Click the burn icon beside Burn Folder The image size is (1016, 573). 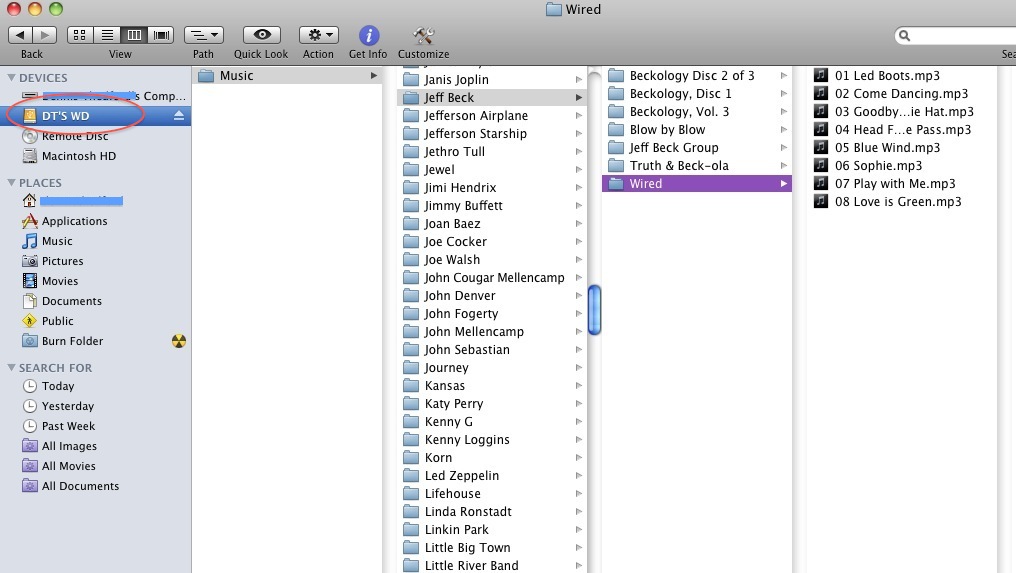179,341
